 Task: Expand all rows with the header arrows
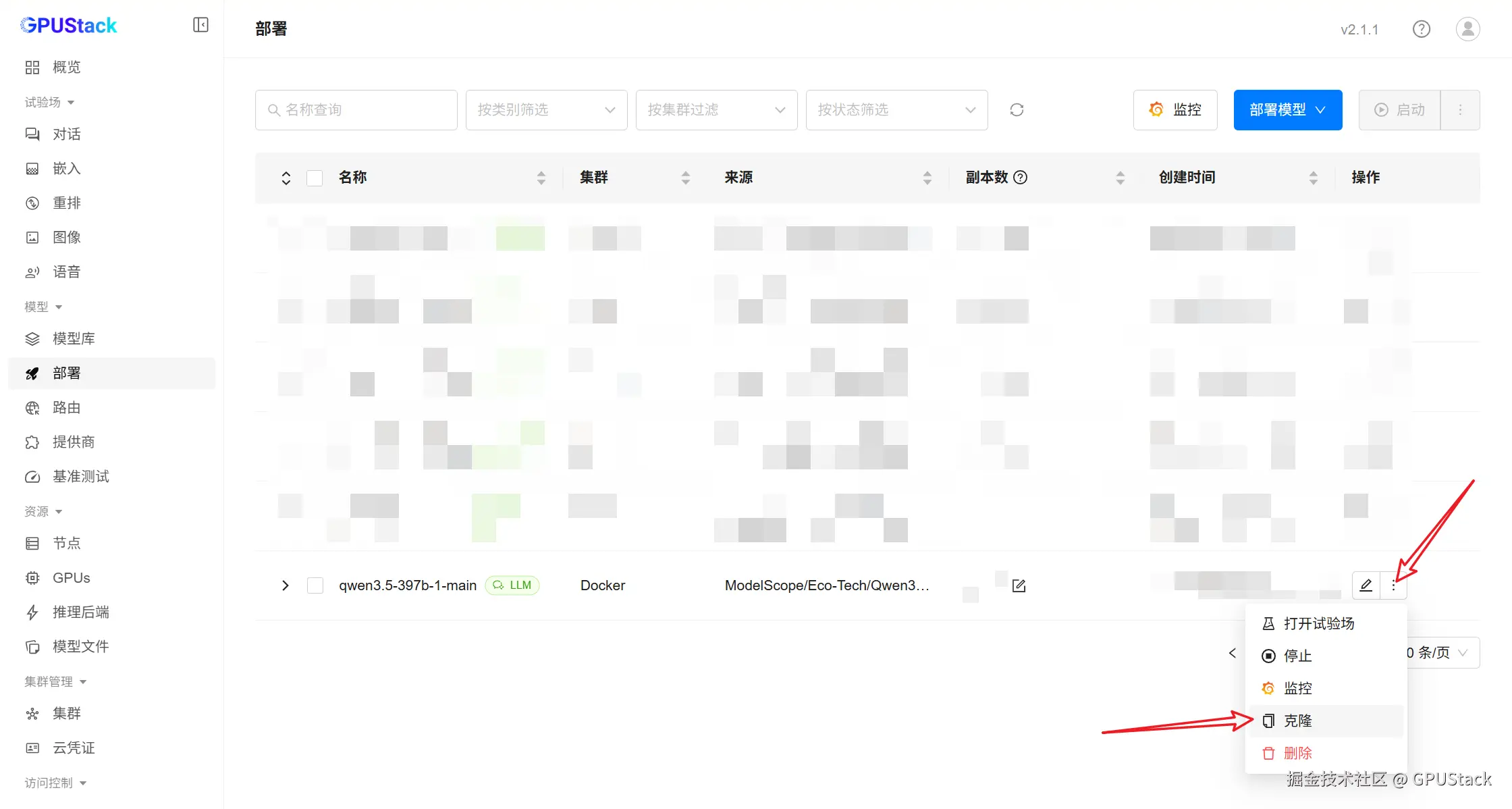[x=286, y=178]
